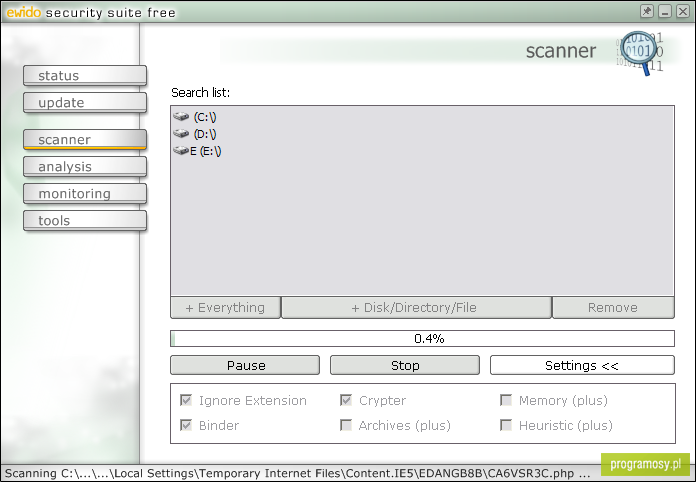The width and height of the screenshot is (696, 482).
Task: Switch to the scanner section
Action: [85, 139]
